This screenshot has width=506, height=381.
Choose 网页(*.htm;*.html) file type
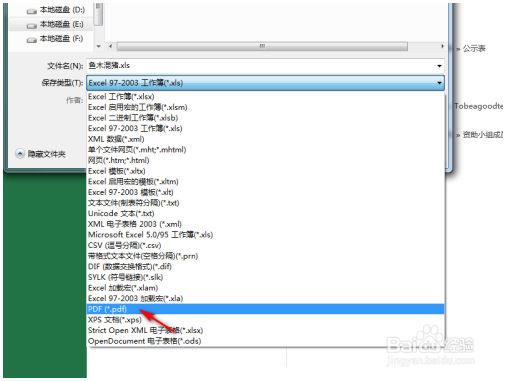coord(265,160)
